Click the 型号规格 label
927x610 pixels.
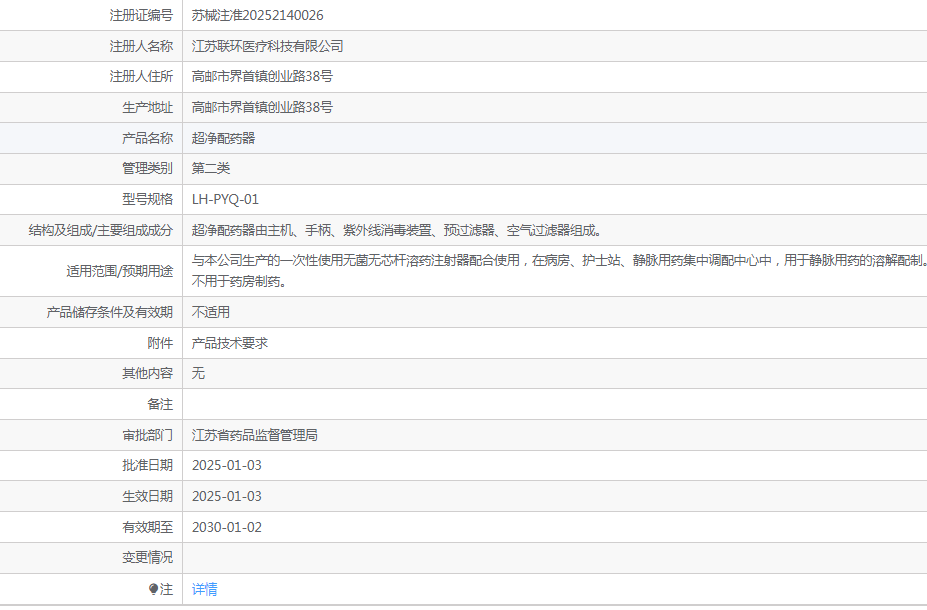(148, 199)
